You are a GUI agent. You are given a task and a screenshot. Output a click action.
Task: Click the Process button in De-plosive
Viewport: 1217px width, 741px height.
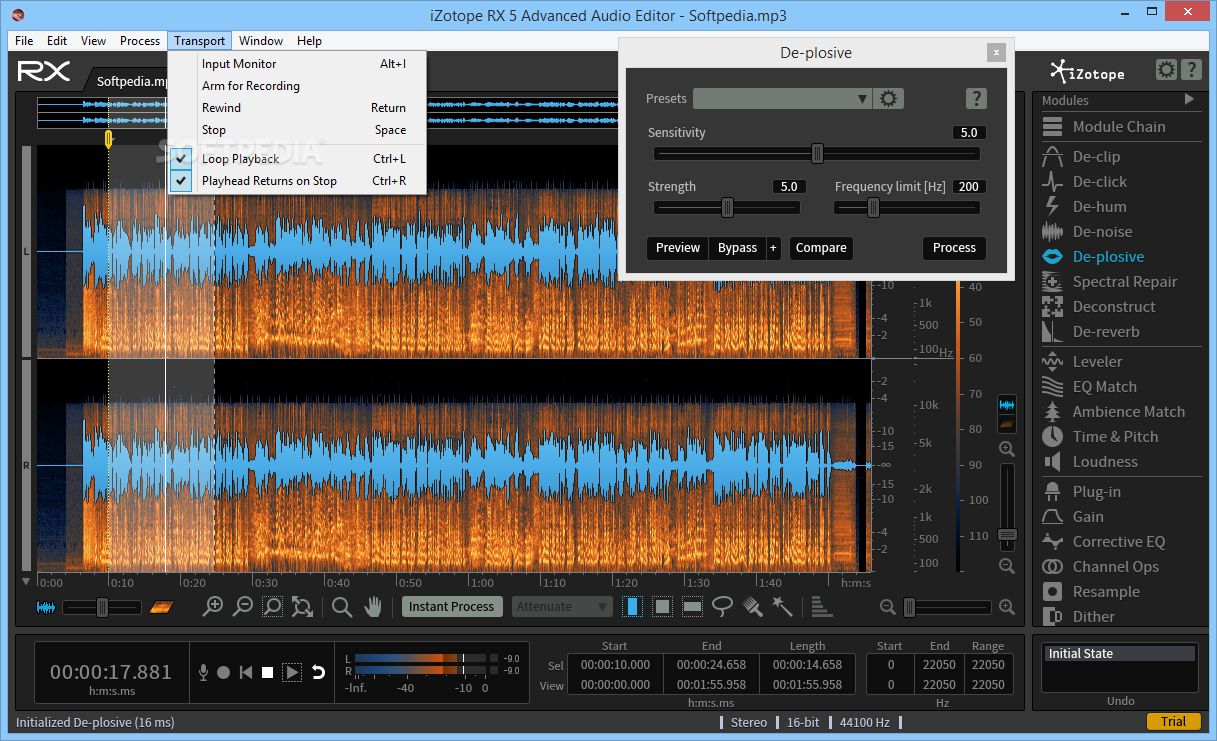(954, 248)
